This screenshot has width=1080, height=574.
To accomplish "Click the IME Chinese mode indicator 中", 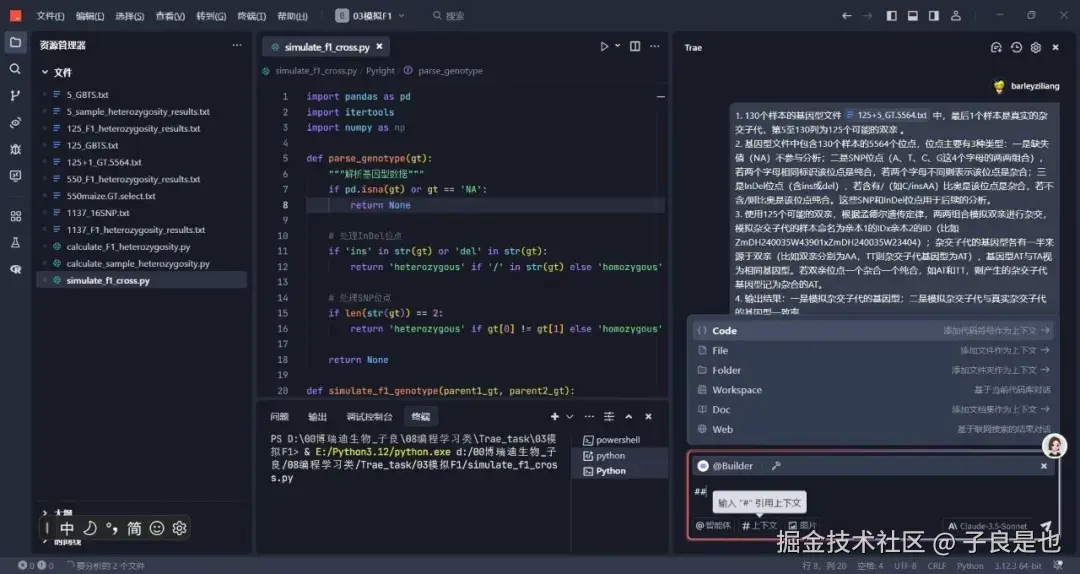I will (67, 528).
